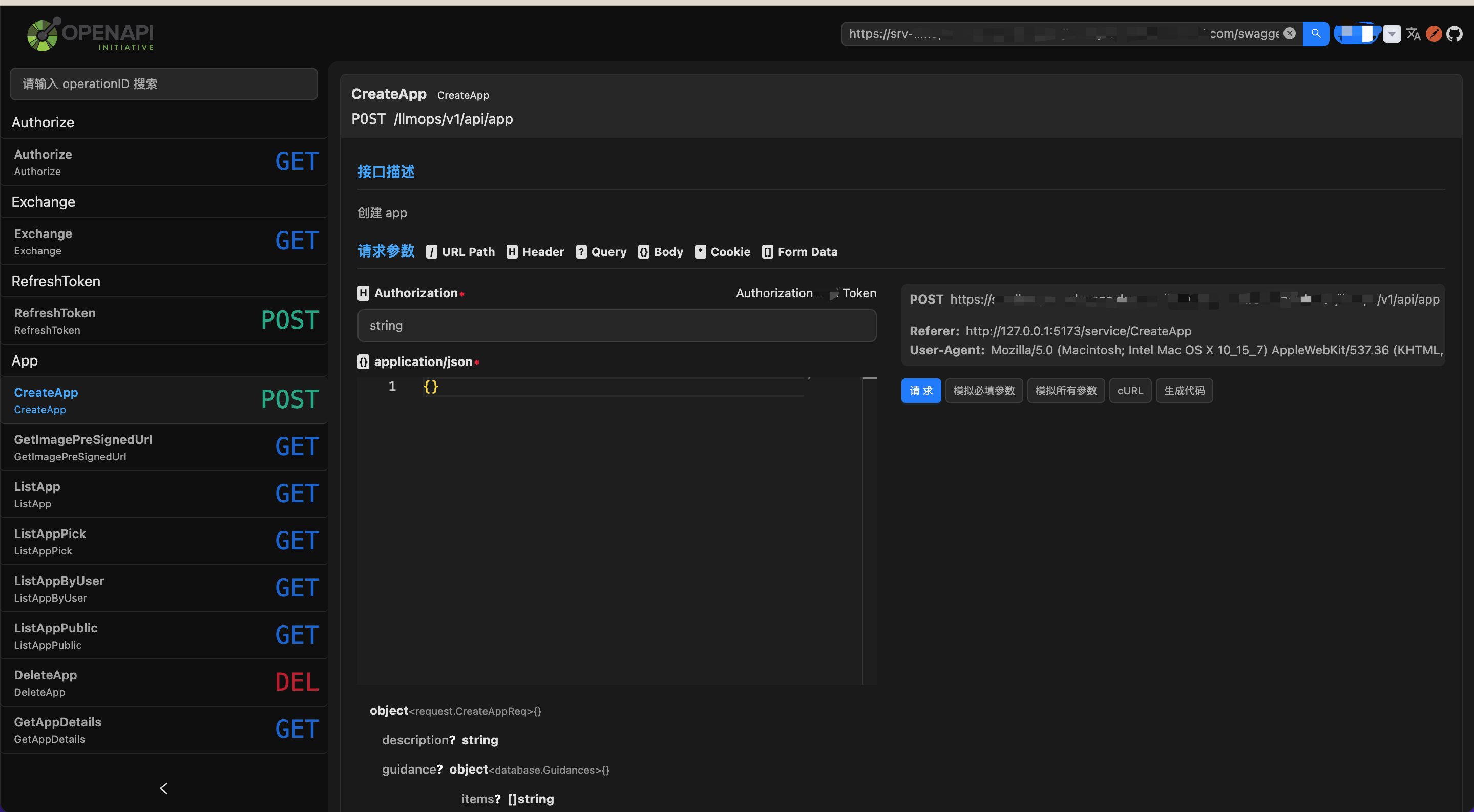Clear the swagger URL field
This screenshot has height=812, width=1474.
(1289, 33)
